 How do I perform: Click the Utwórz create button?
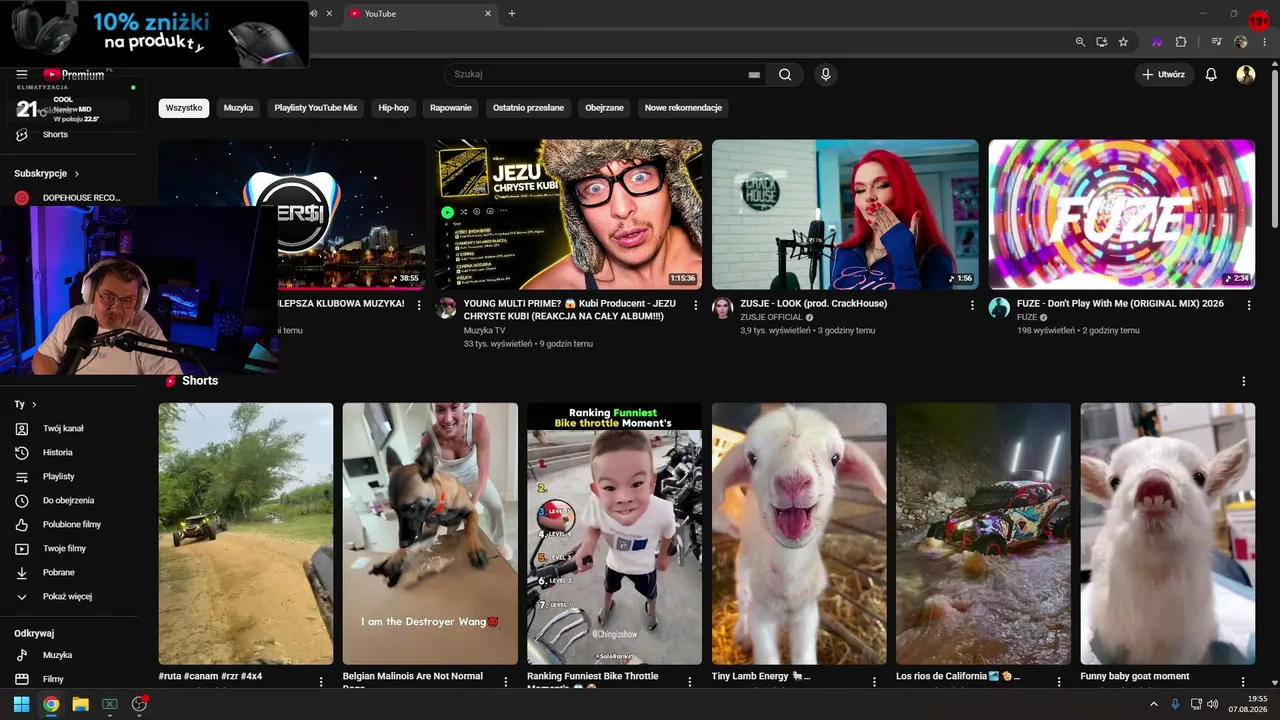tap(1165, 74)
